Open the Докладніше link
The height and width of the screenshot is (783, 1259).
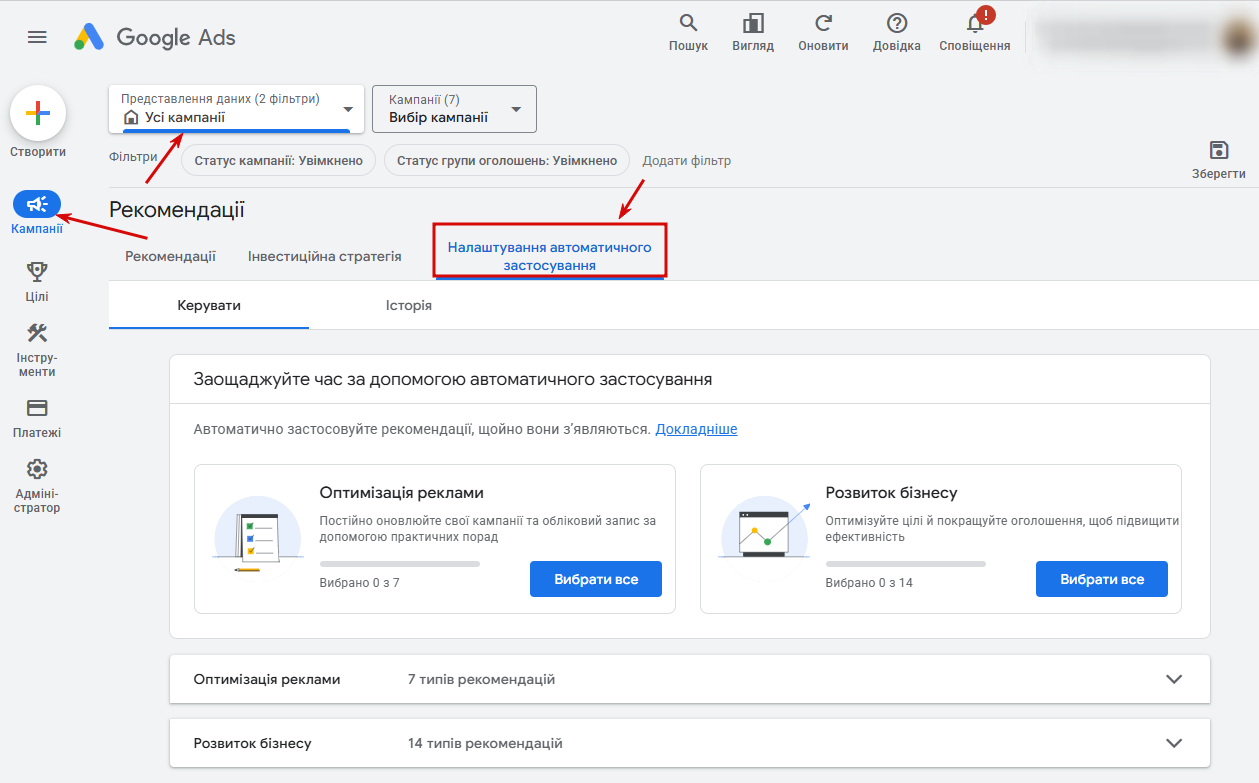696,429
